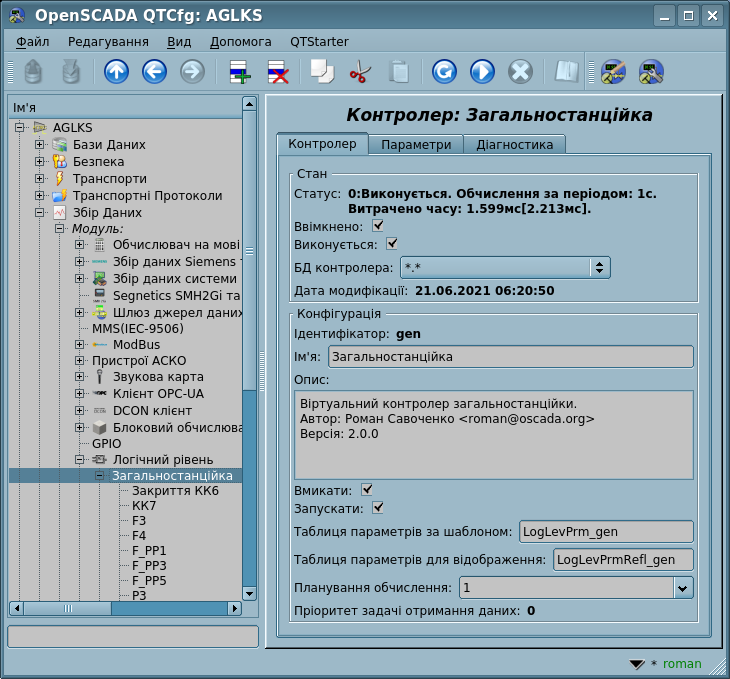The height and width of the screenshot is (679, 730).
Task: Toggle the Виконується checkbox
Action: [392, 244]
